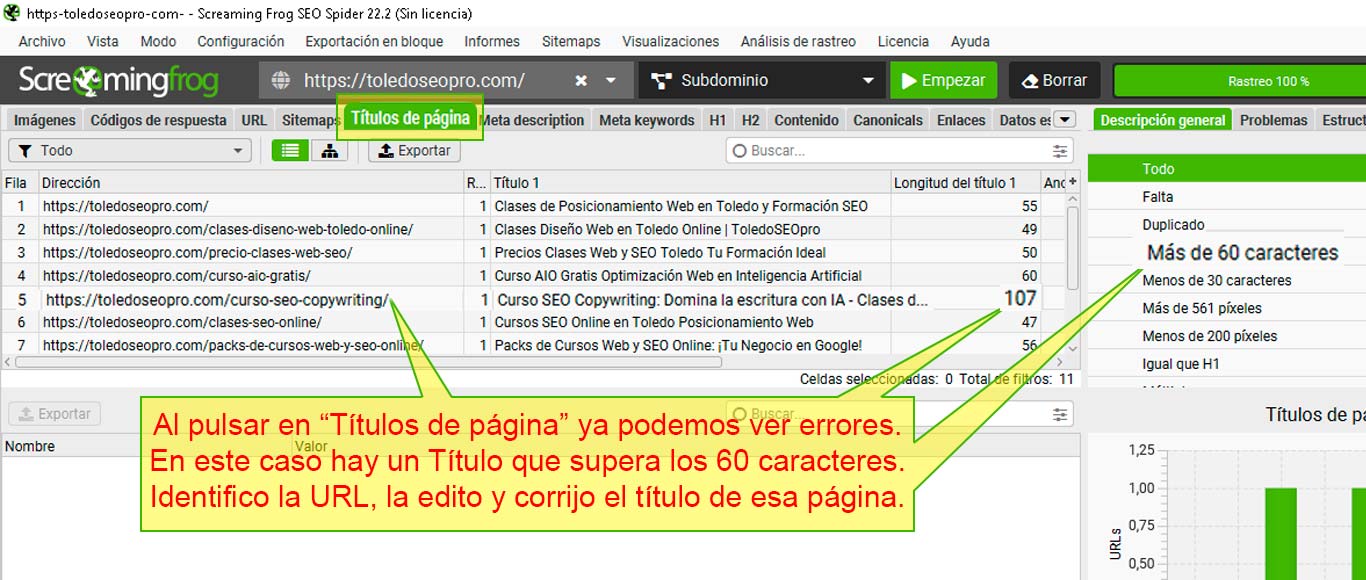Clear the URL using the X icon
Viewport: 1366px width, 580px height.
pyautogui.click(x=580, y=80)
